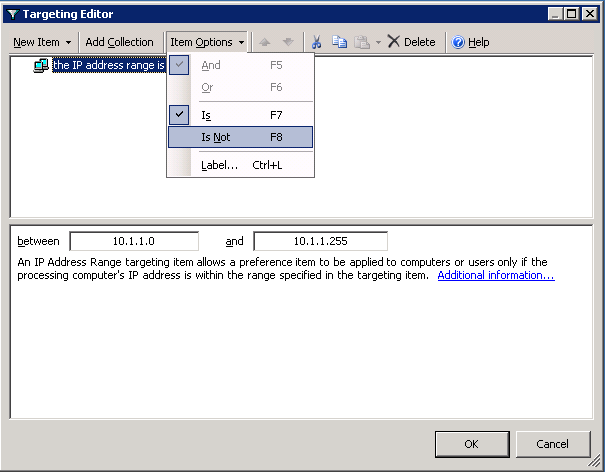Open Help from the toolbar
The height and width of the screenshot is (472, 605).
click(x=470, y=42)
